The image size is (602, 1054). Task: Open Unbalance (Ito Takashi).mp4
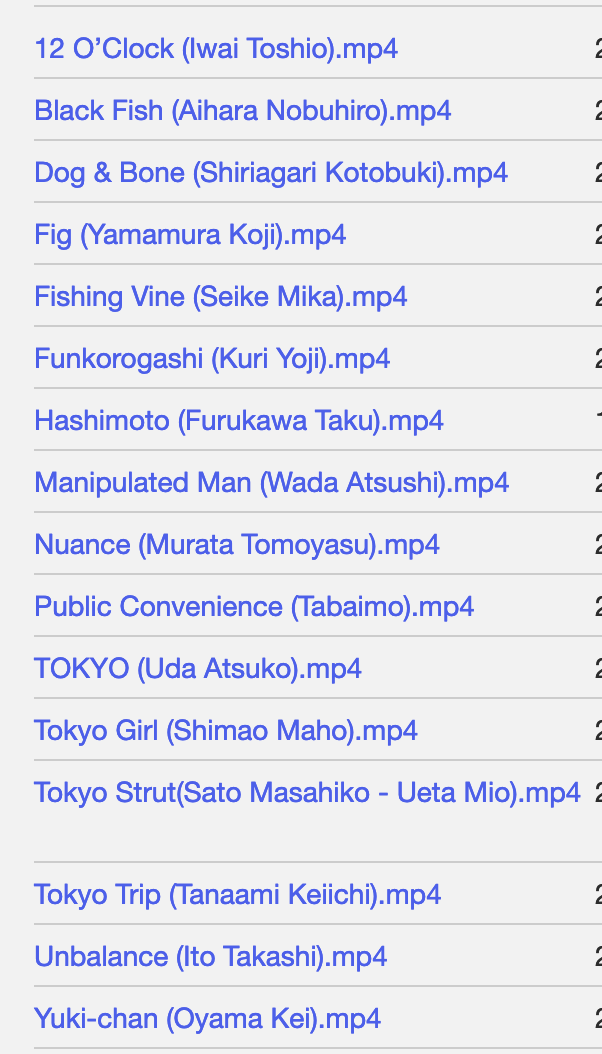[210, 957]
